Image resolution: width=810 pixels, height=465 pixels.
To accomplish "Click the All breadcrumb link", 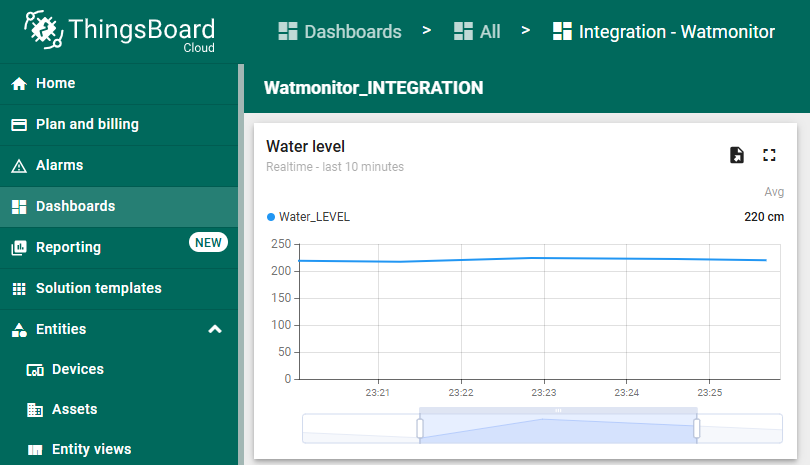I will (x=477, y=32).
